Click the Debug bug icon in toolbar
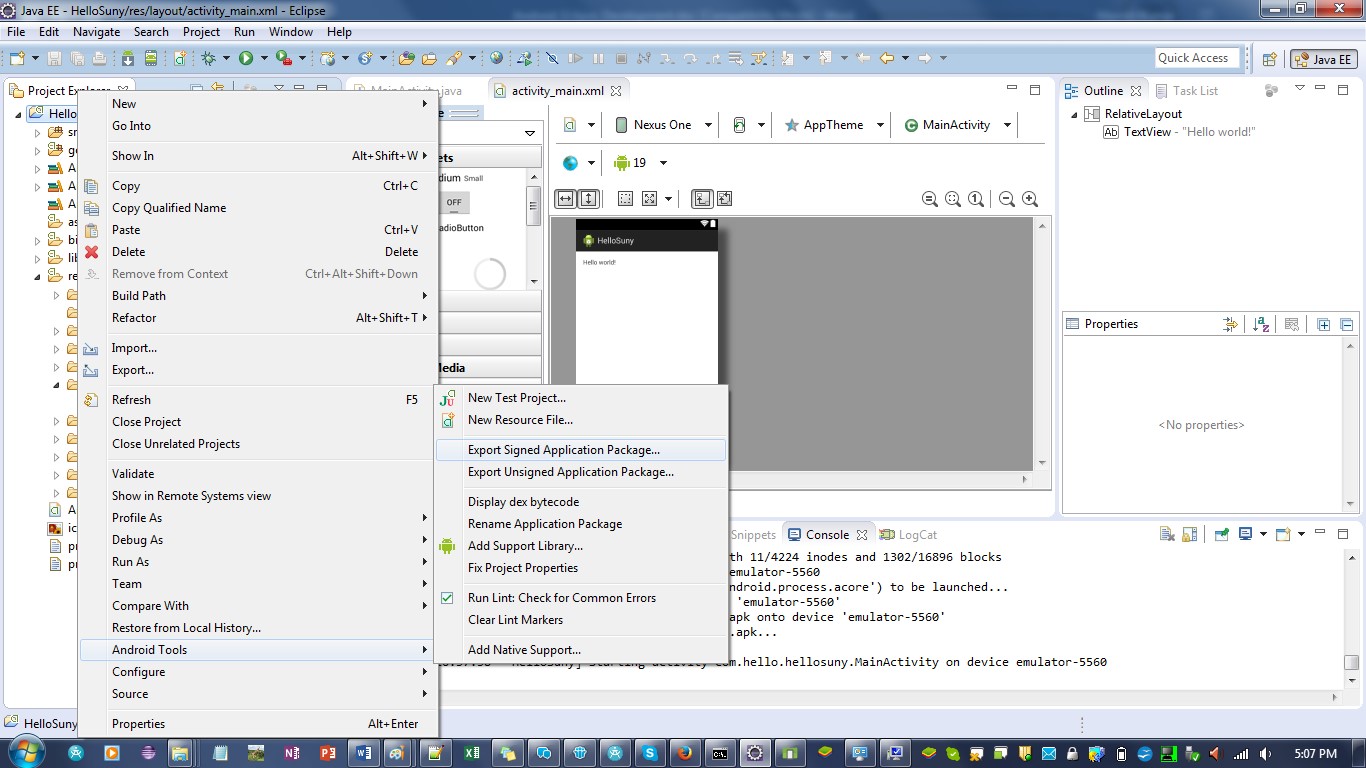Screen dimensions: 1366x768 click(209, 58)
